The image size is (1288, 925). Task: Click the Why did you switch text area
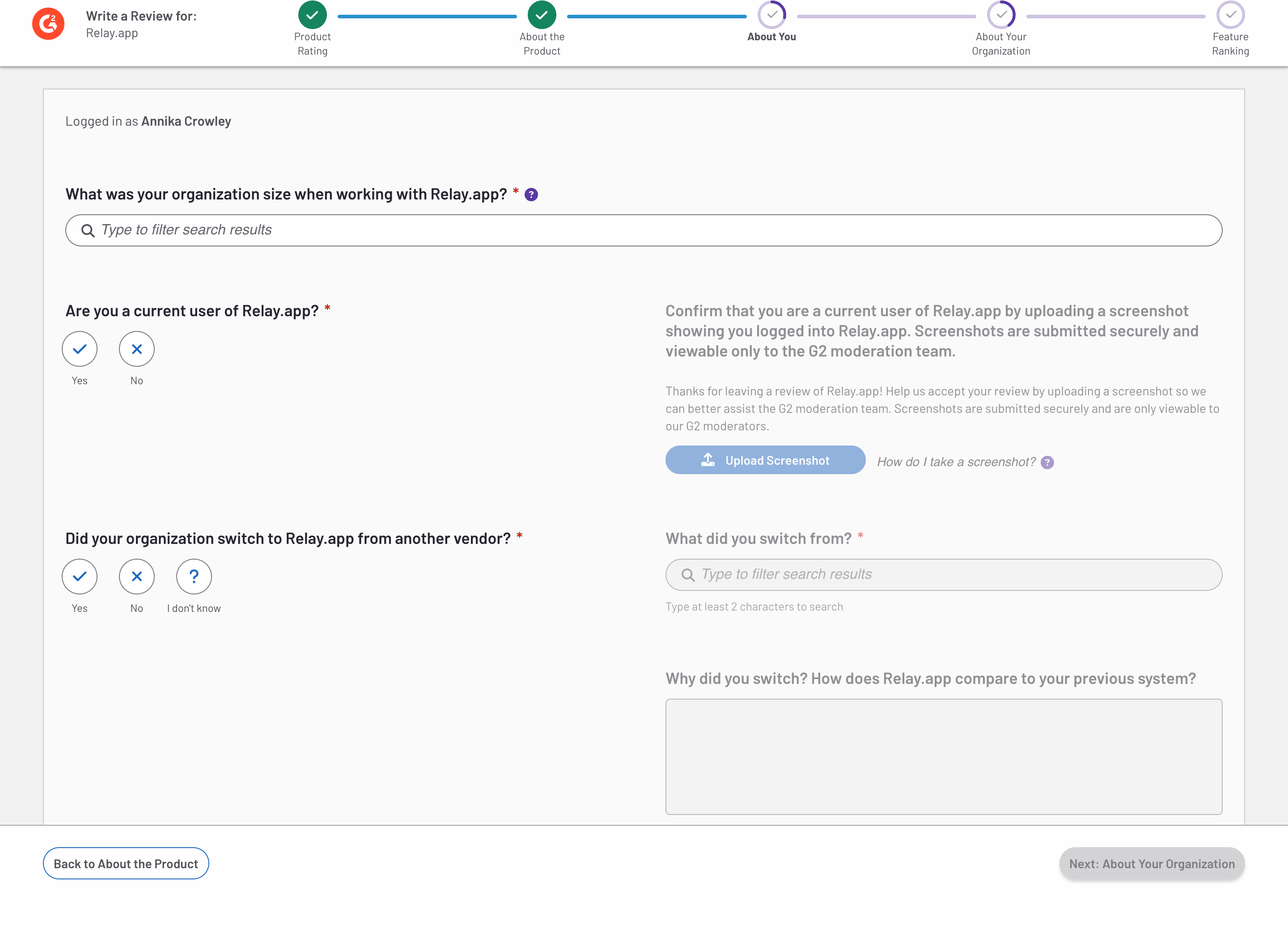pos(944,756)
